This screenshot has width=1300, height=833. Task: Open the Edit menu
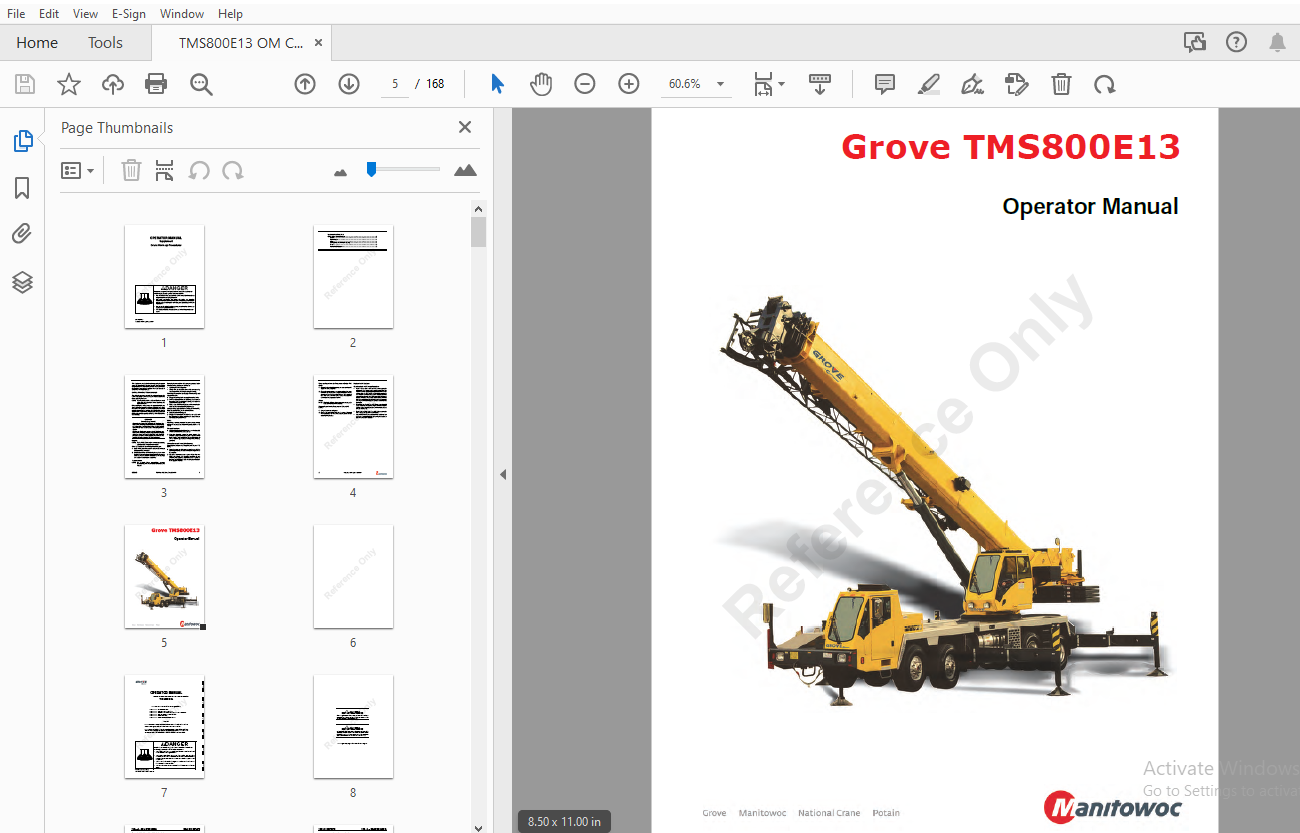[x=49, y=13]
